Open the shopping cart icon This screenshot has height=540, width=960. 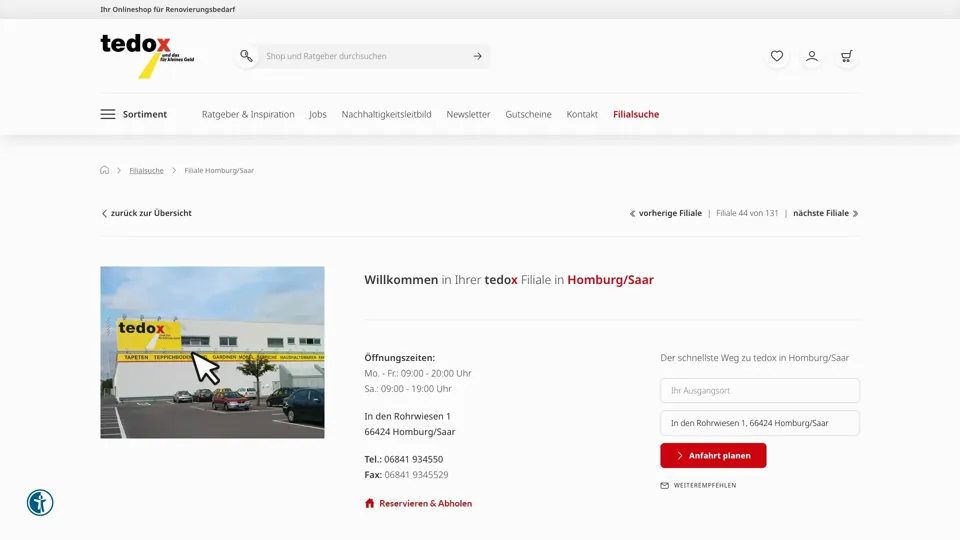pyautogui.click(x=847, y=56)
